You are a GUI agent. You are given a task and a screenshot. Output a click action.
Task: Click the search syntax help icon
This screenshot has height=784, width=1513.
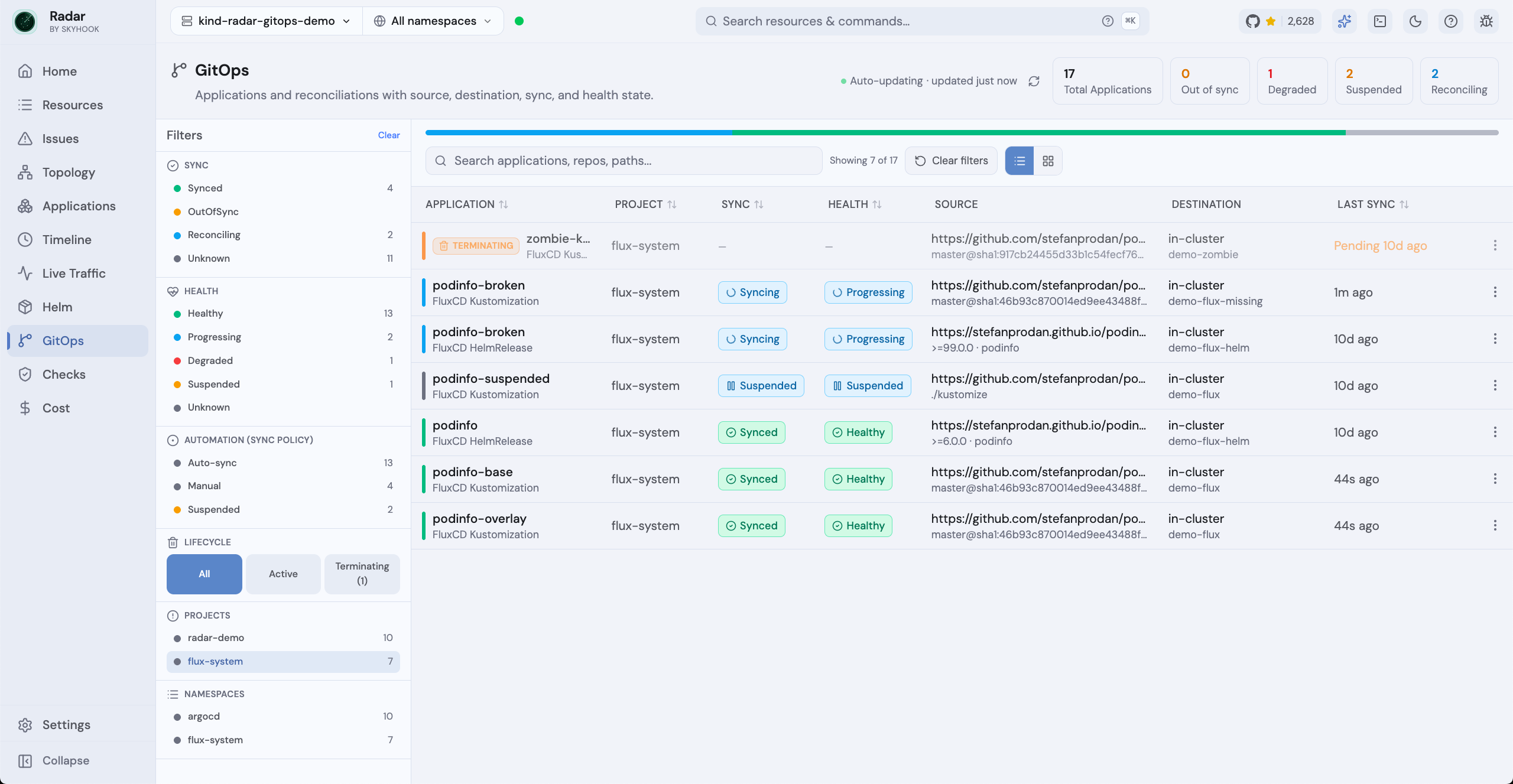point(1108,21)
